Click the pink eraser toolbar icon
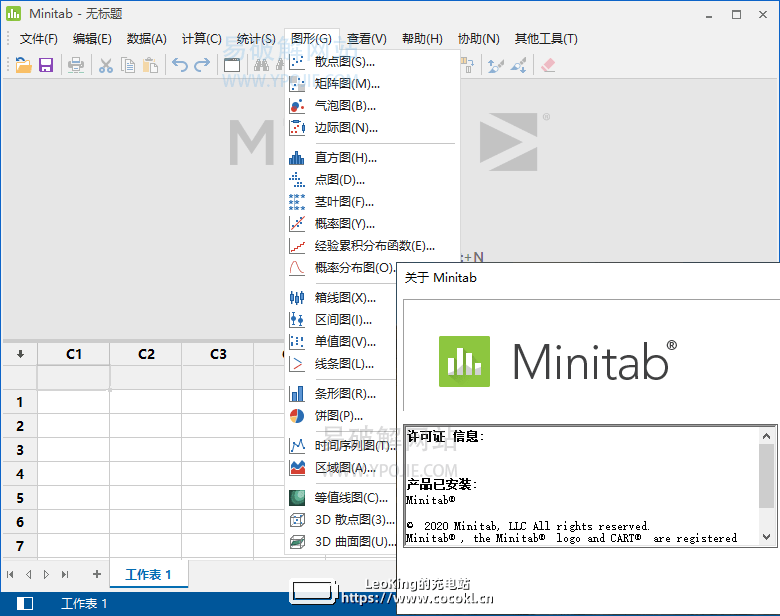The image size is (780, 616). tap(548, 65)
